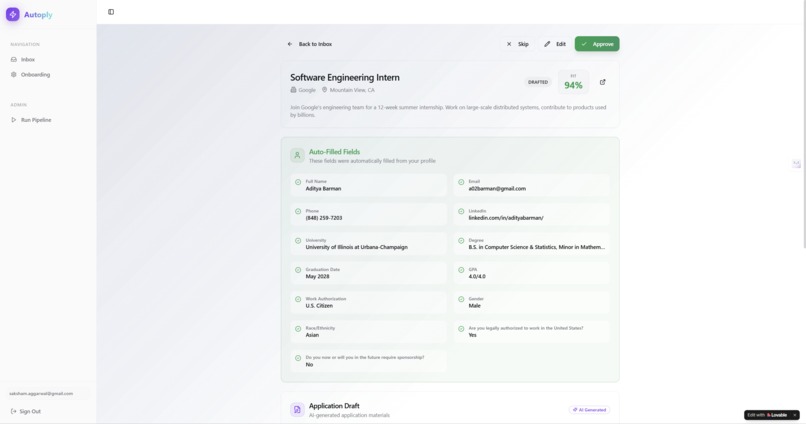The width and height of the screenshot is (806, 424).
Task: Click the check icon beside University
Action: (x=298, y=241)
